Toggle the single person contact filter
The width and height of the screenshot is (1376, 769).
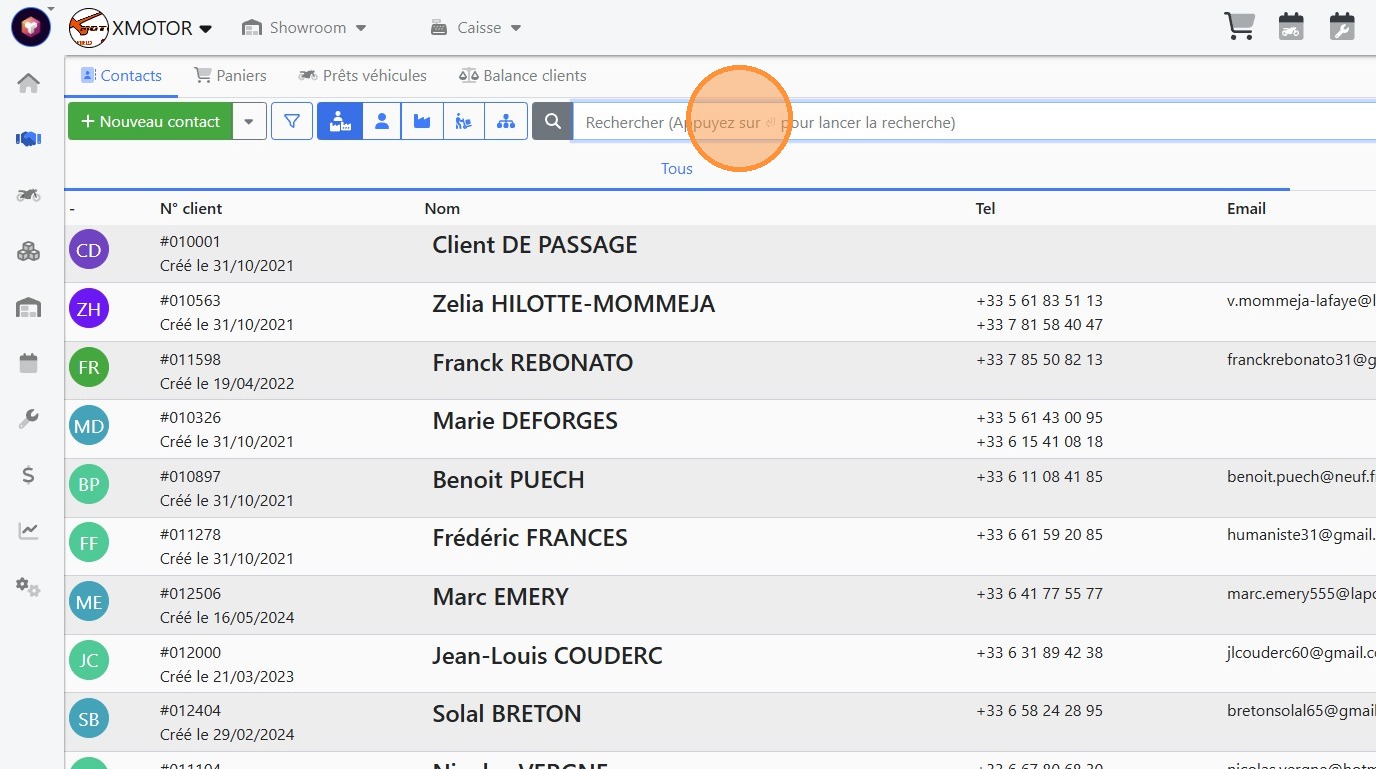click(x=381, y=122)
